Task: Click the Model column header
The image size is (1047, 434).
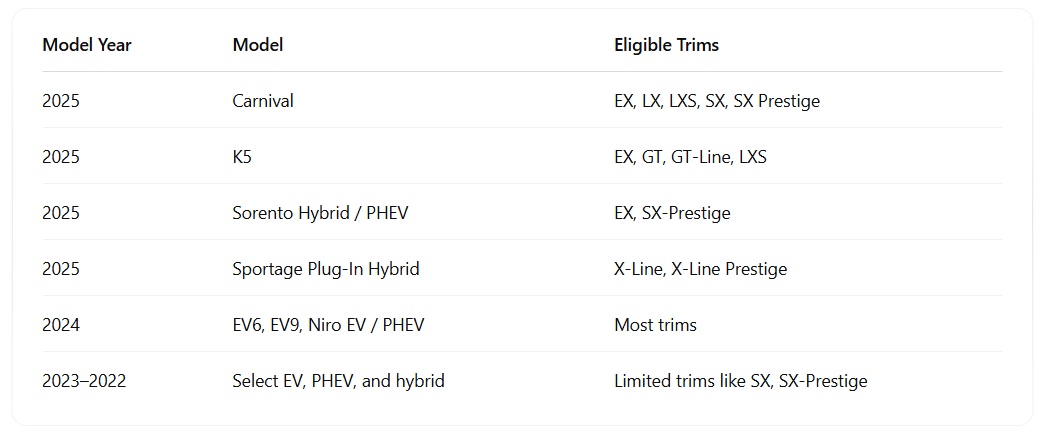Action: pyautogui.click(x=258, y=45)
